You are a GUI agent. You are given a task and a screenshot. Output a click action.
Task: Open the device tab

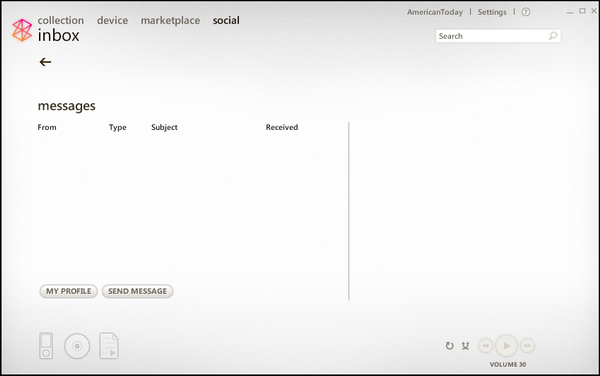click(112, 20)
